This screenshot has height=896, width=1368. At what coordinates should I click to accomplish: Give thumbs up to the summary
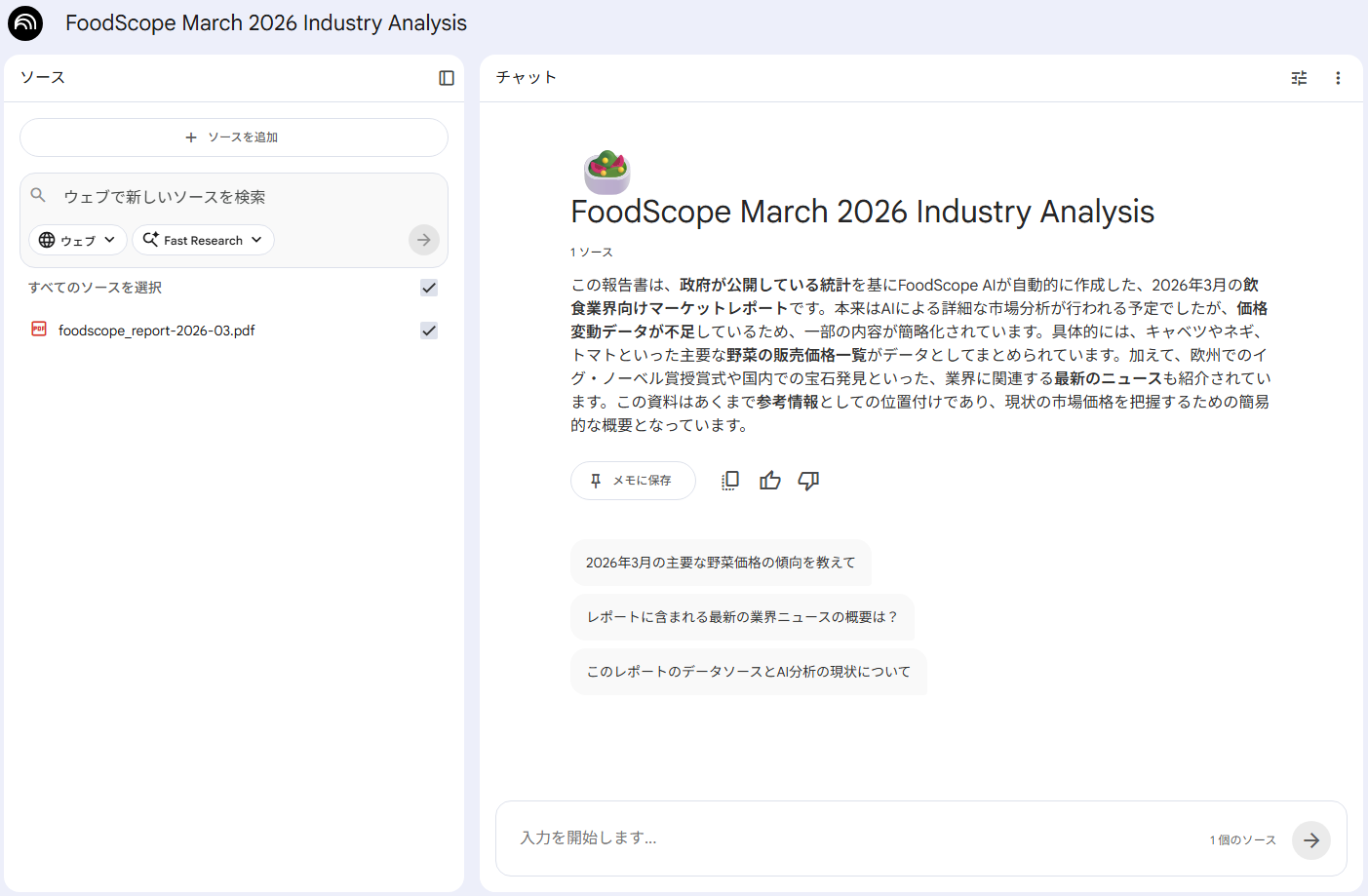(770, 481)
